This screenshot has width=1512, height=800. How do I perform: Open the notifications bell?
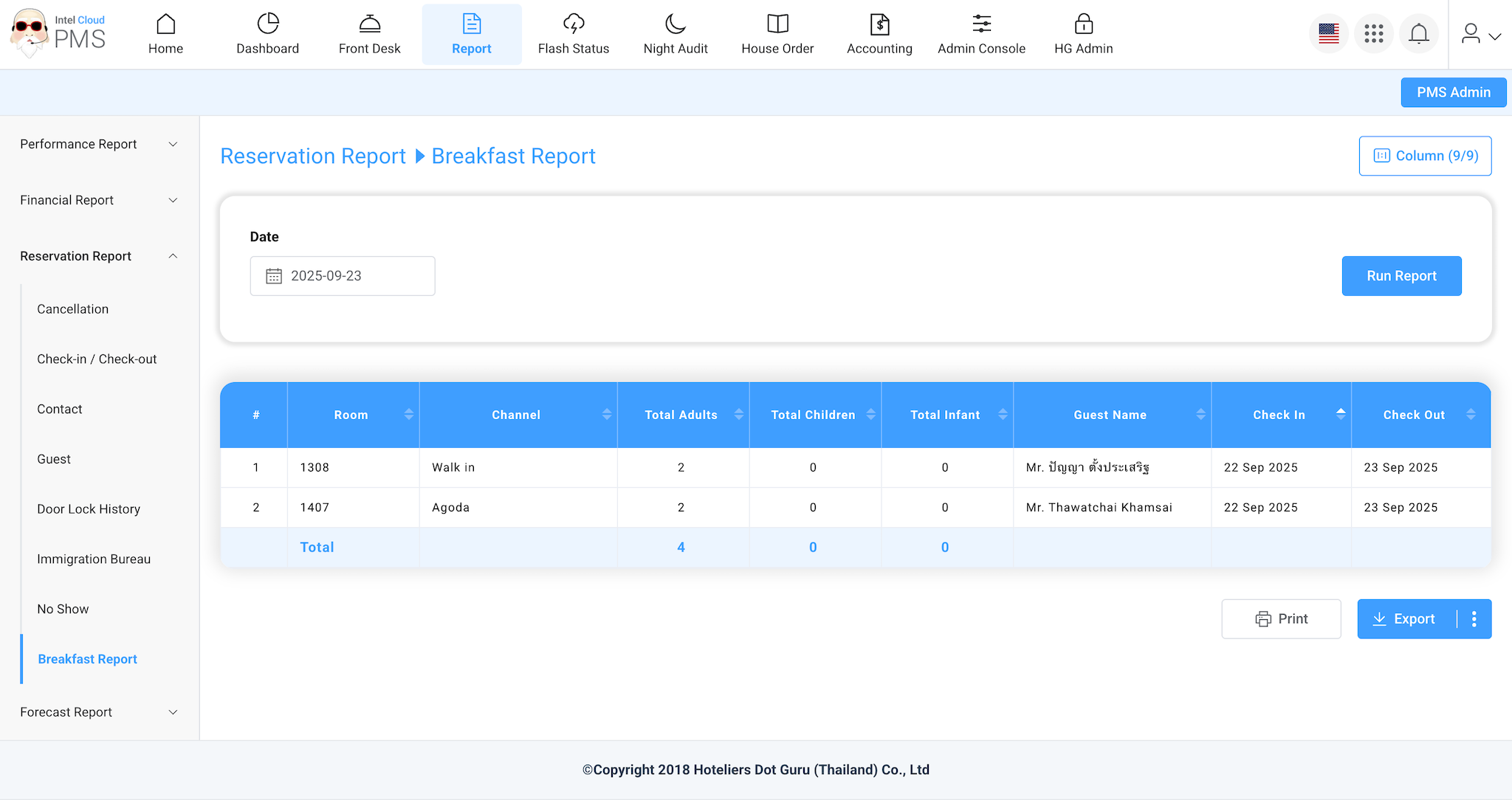(1418, 34)
